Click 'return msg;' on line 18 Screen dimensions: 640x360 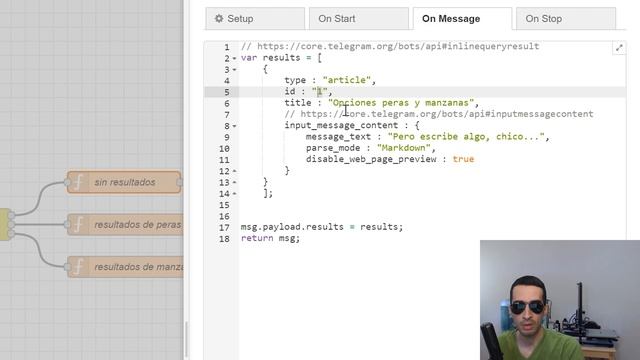pyautogui.click(x=270, y=238)
